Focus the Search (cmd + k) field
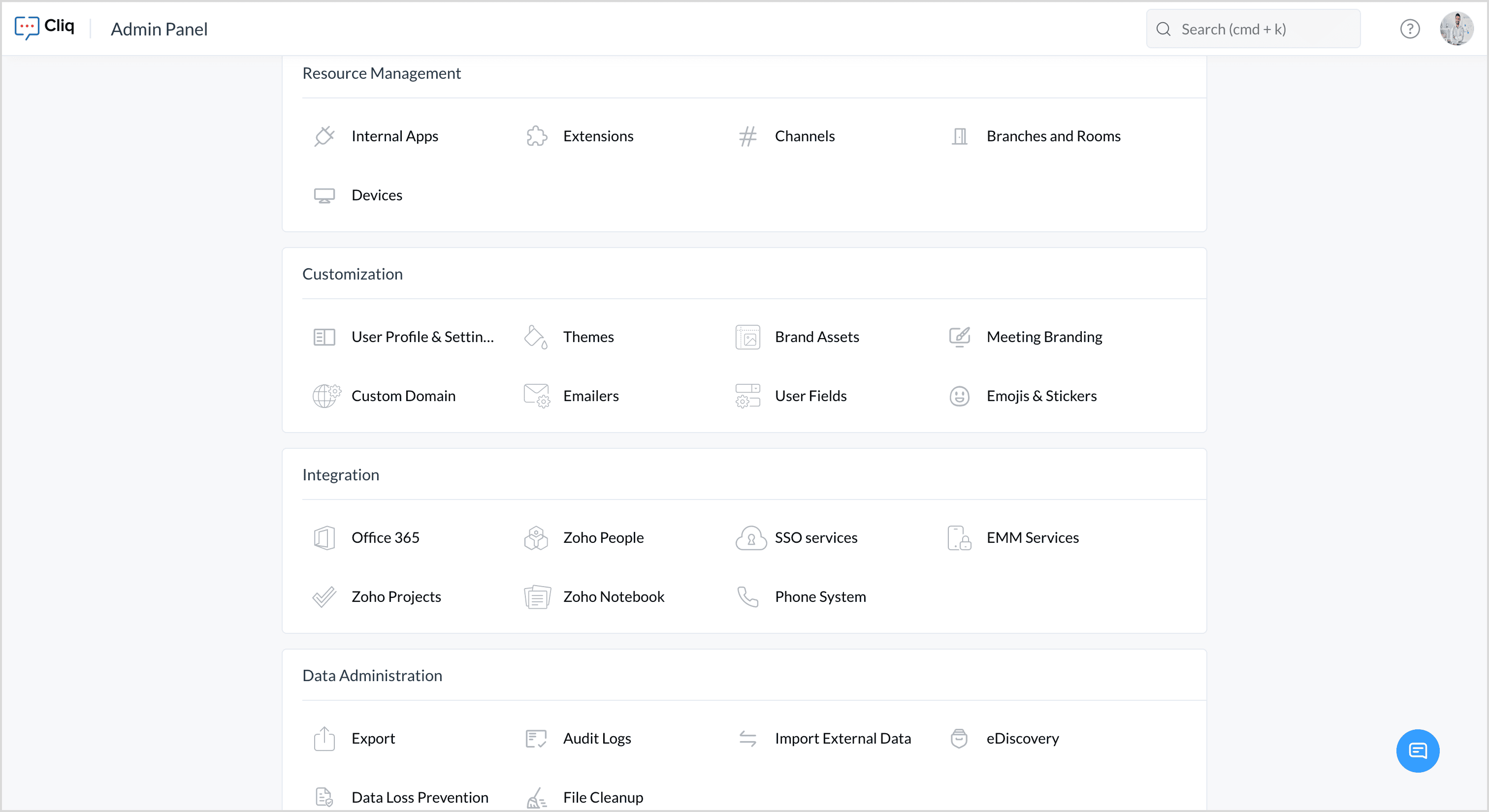This screenshot has height=812, width=1489. point(1253,29)
